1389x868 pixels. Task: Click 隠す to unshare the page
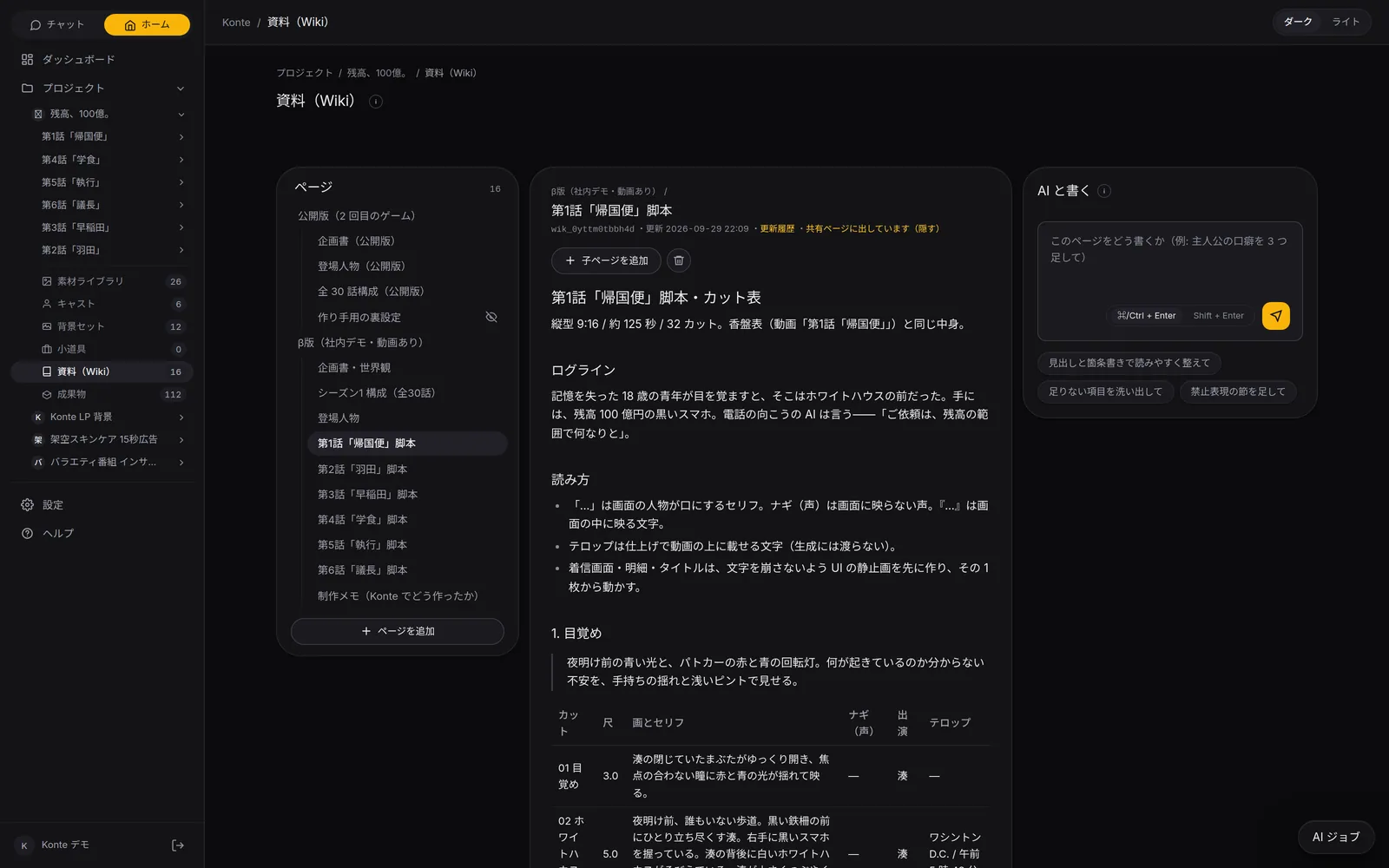point(927,229)
